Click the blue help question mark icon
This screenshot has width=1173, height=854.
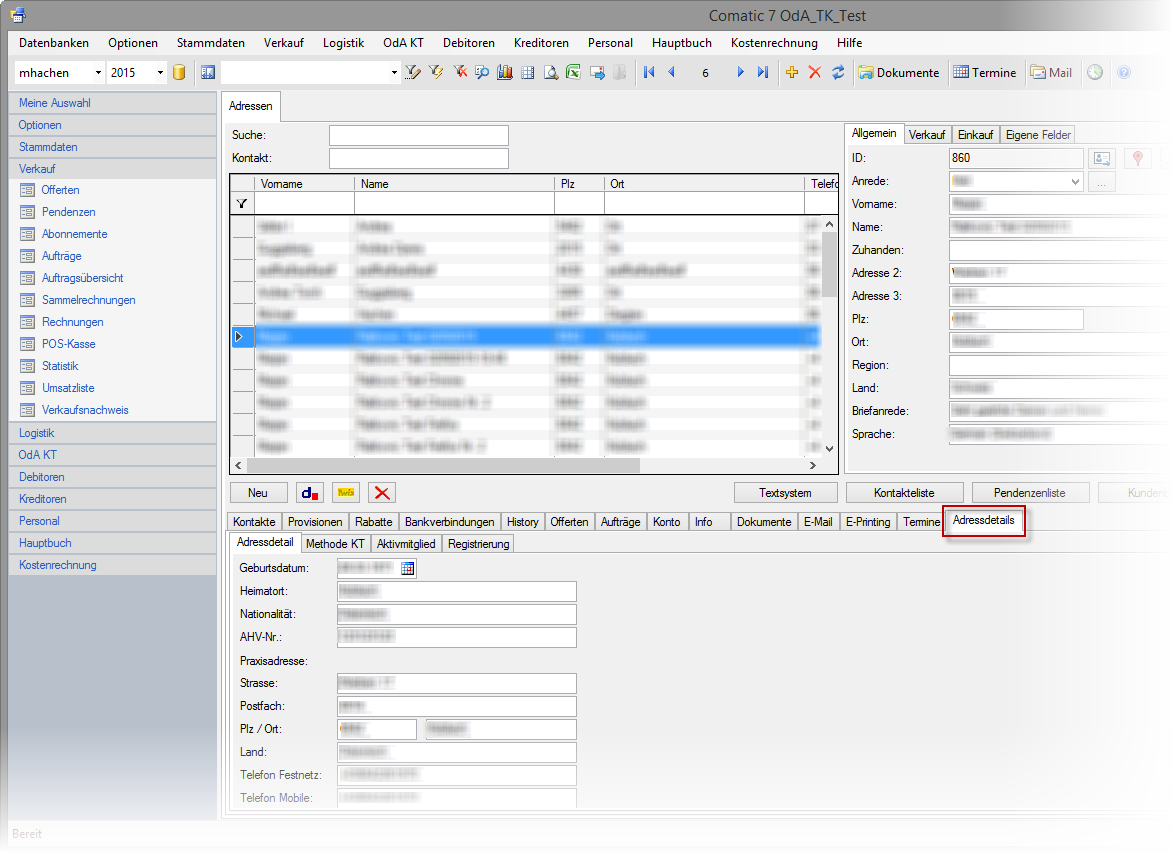coord(1123,72)
